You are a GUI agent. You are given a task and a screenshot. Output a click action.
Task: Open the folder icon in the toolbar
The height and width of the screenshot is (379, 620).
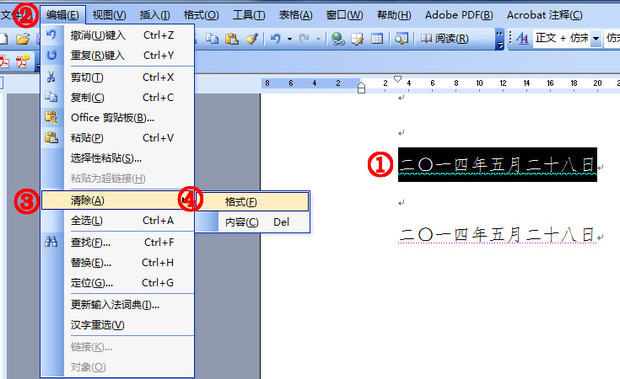coord(23,38)
